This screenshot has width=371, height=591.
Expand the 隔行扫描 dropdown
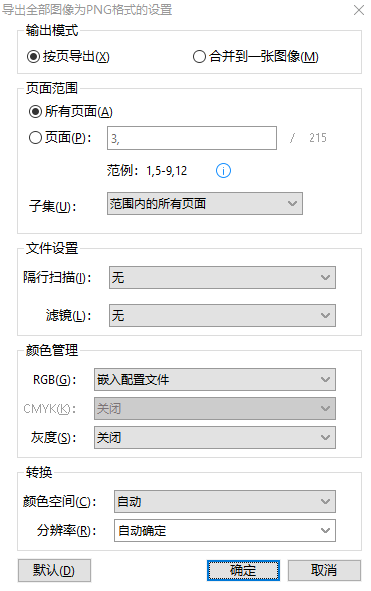click(x=222, y=278)
